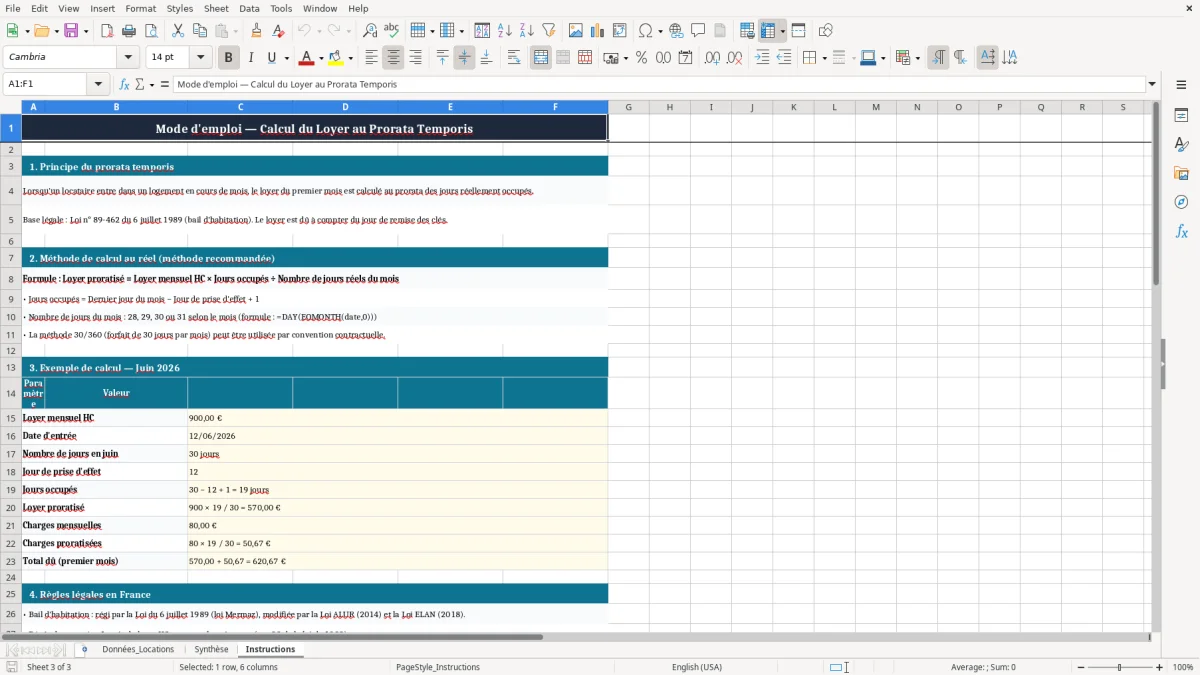This screenshot has width=1200, height=675.
Task: Click the Copy icon
Action: click(x=199, y=31)
